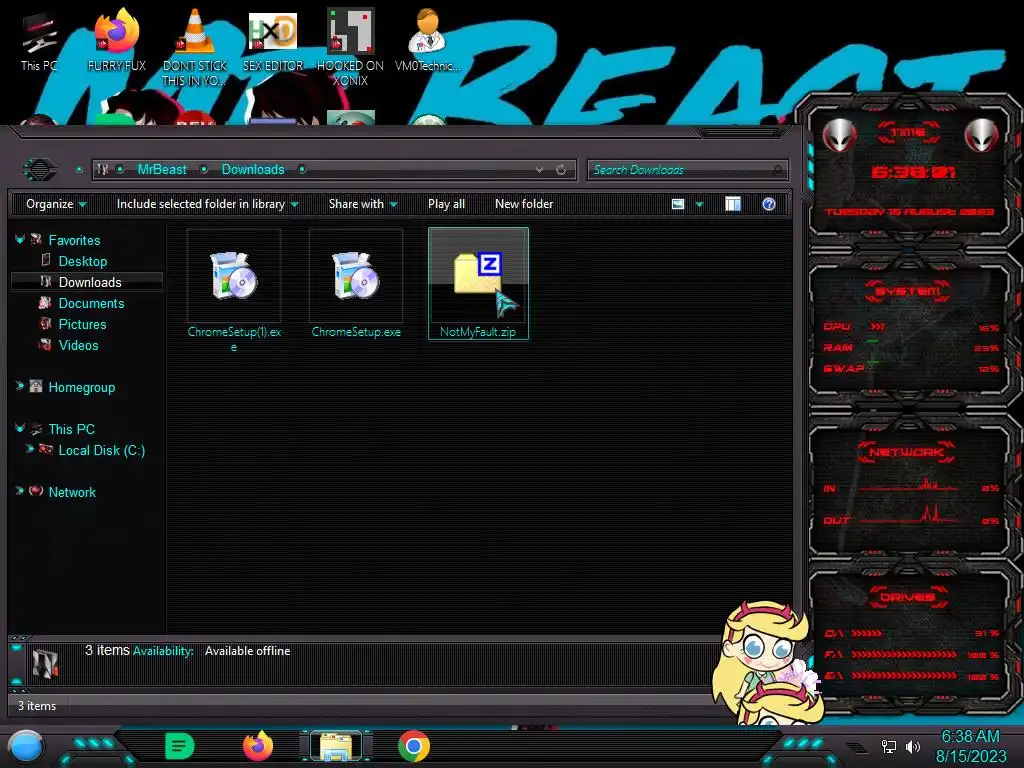Viewport: 1024px width, 768px height.
Task: Open the VLC cone desktop shortcut
Action: point(195,47)
